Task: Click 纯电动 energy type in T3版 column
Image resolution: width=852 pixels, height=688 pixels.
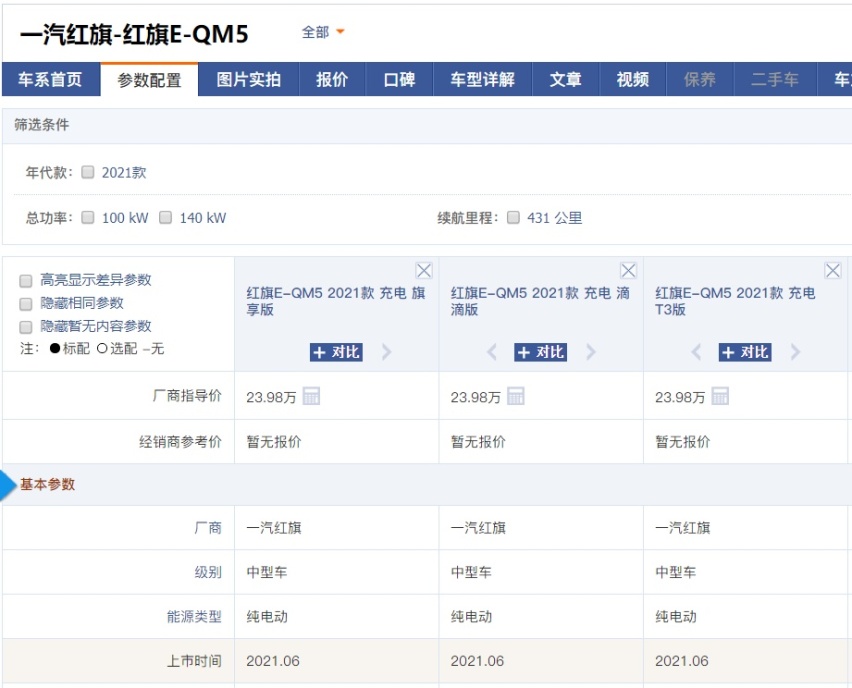Action: click(x=675, y=616)
